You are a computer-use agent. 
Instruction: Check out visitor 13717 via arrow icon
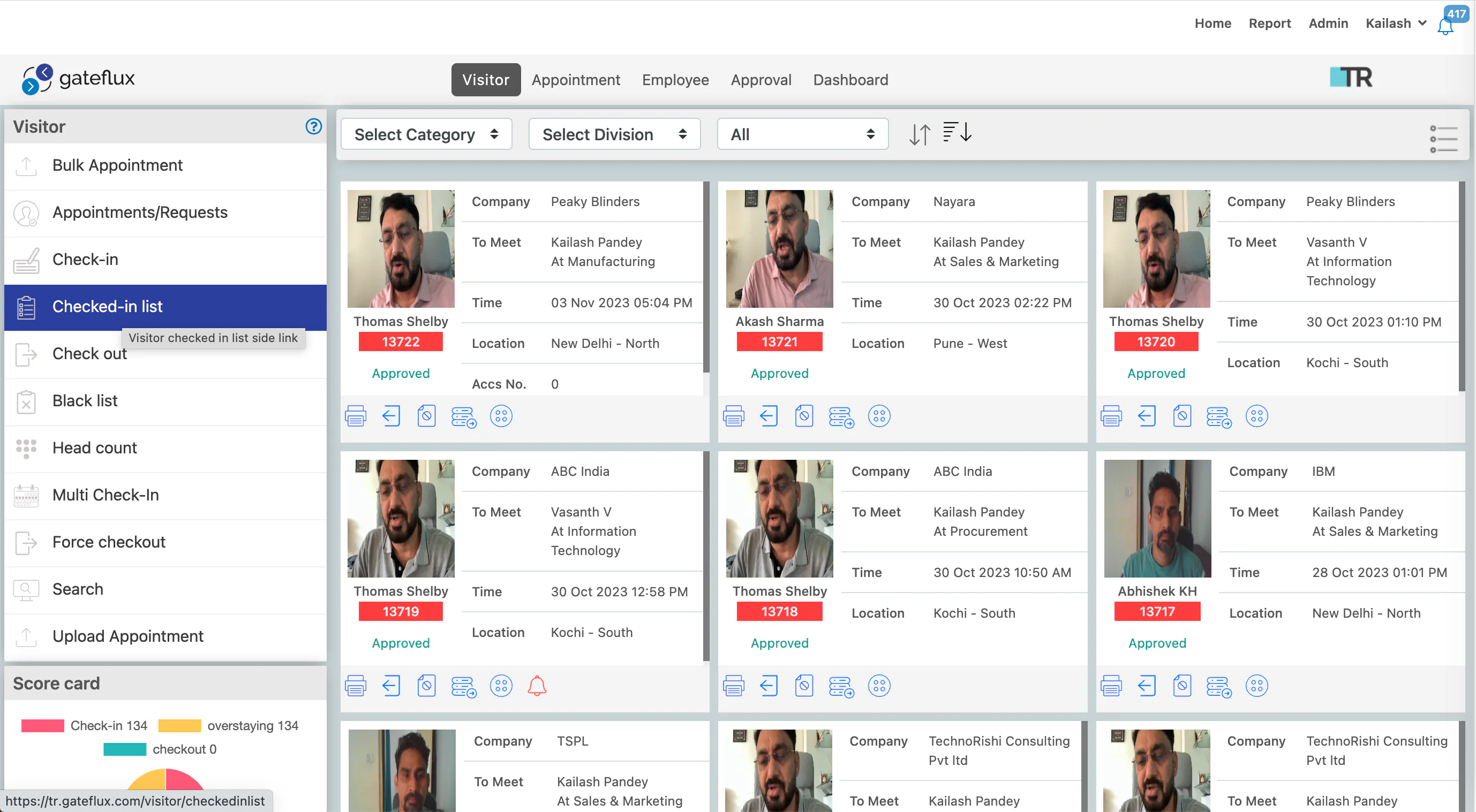point(1147,686)
